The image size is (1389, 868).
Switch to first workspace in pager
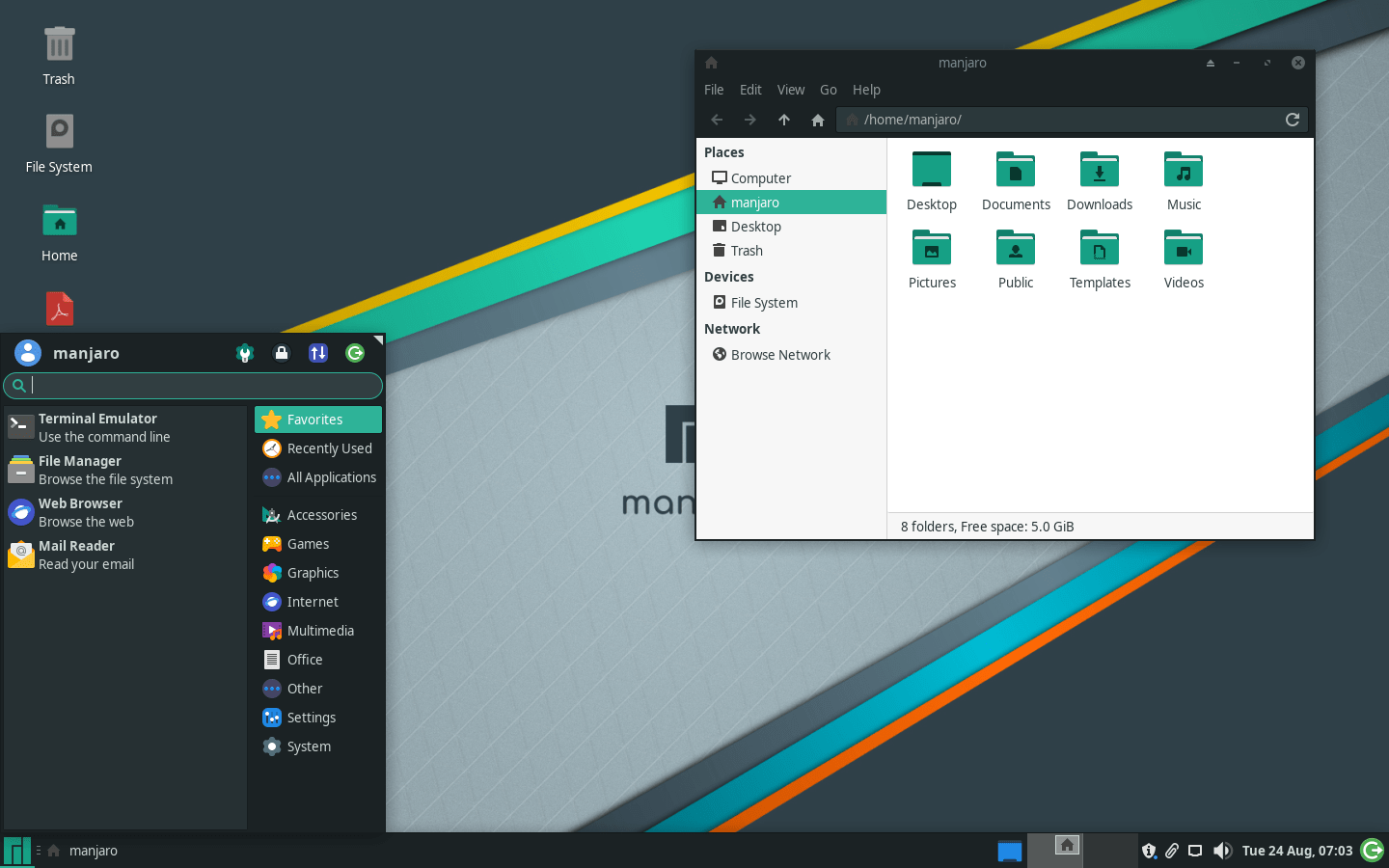pos(1054,851)
